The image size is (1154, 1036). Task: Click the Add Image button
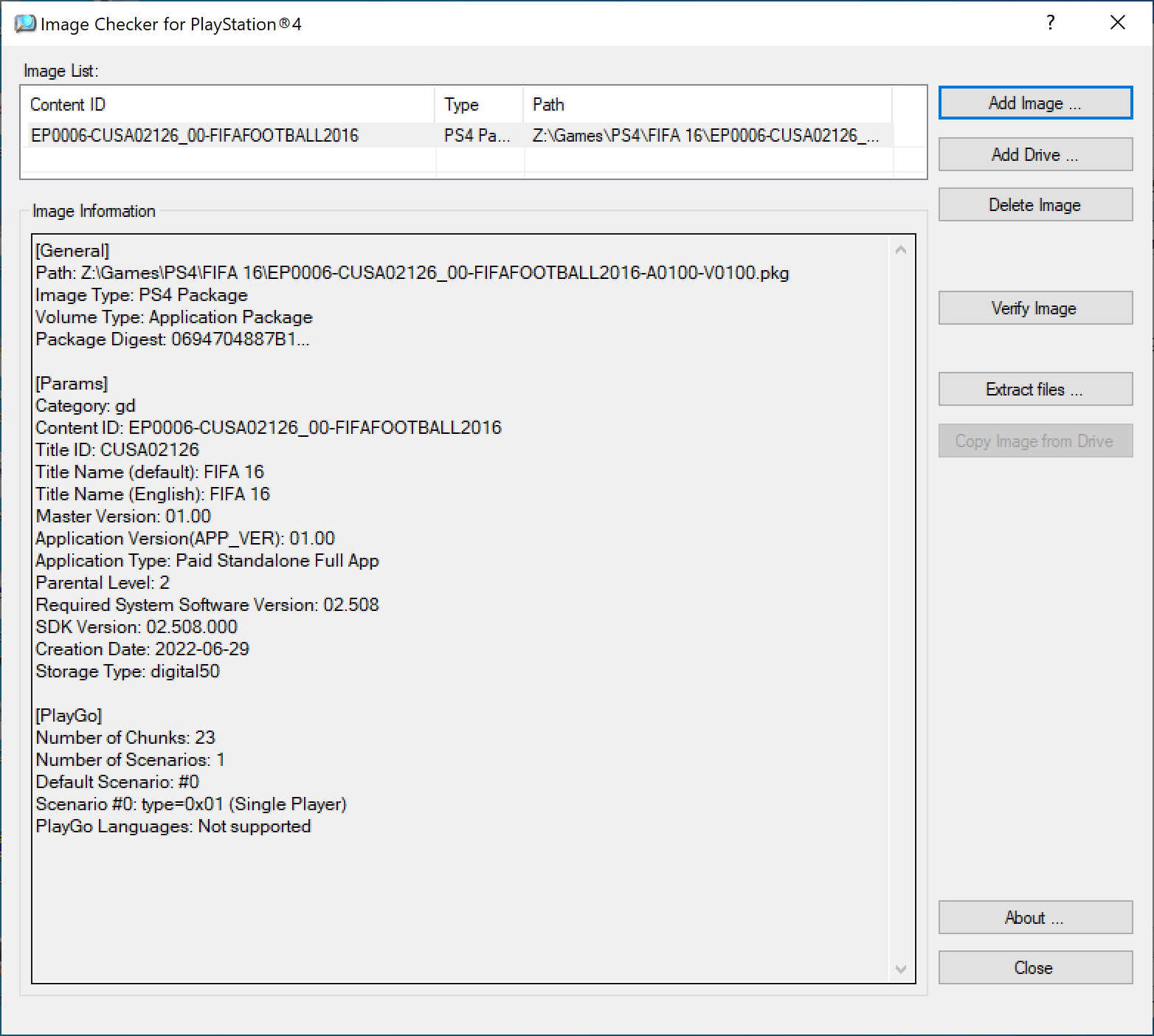tap(1035, 103)
